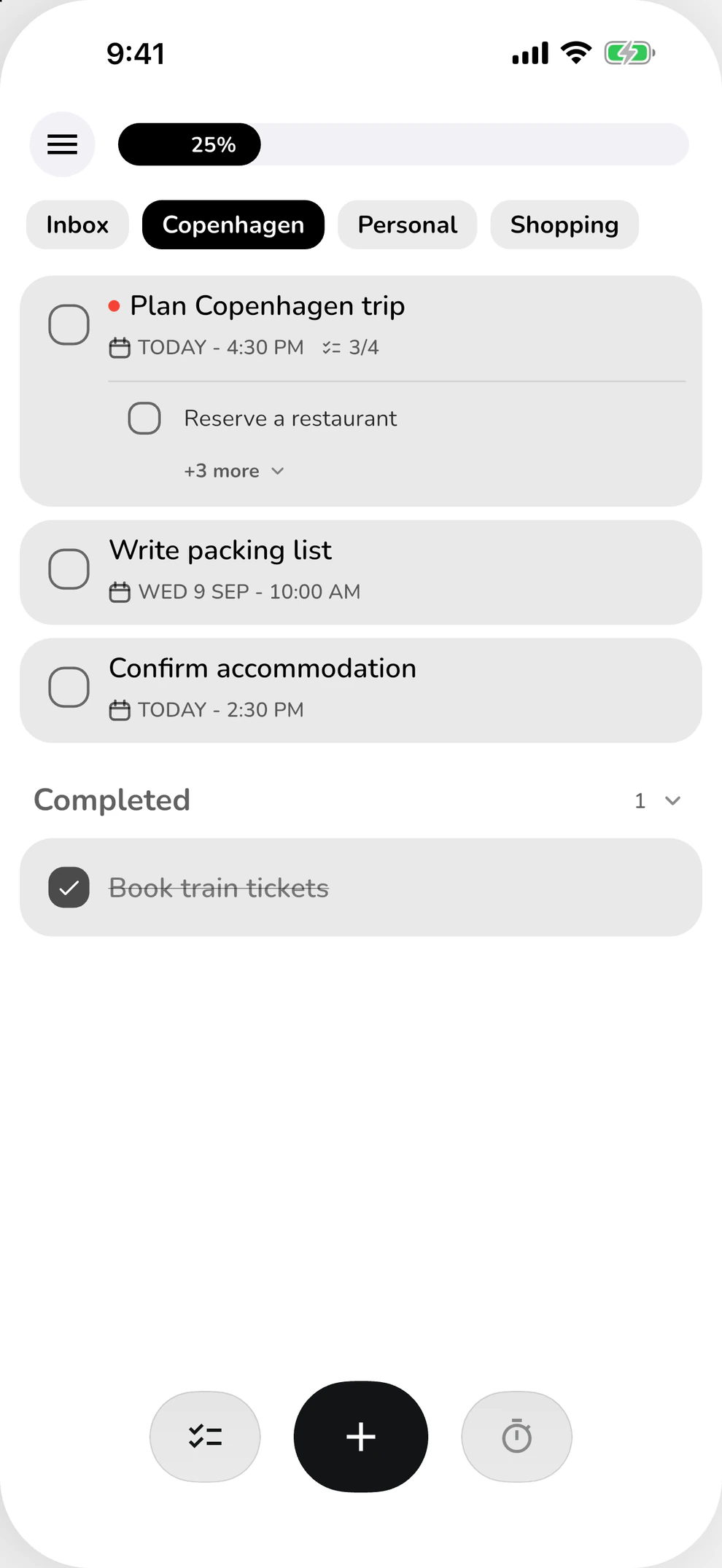Screen dimensions: 722x1568
Task: Mark Write packing list as done
Action: (x=69, y=569)
